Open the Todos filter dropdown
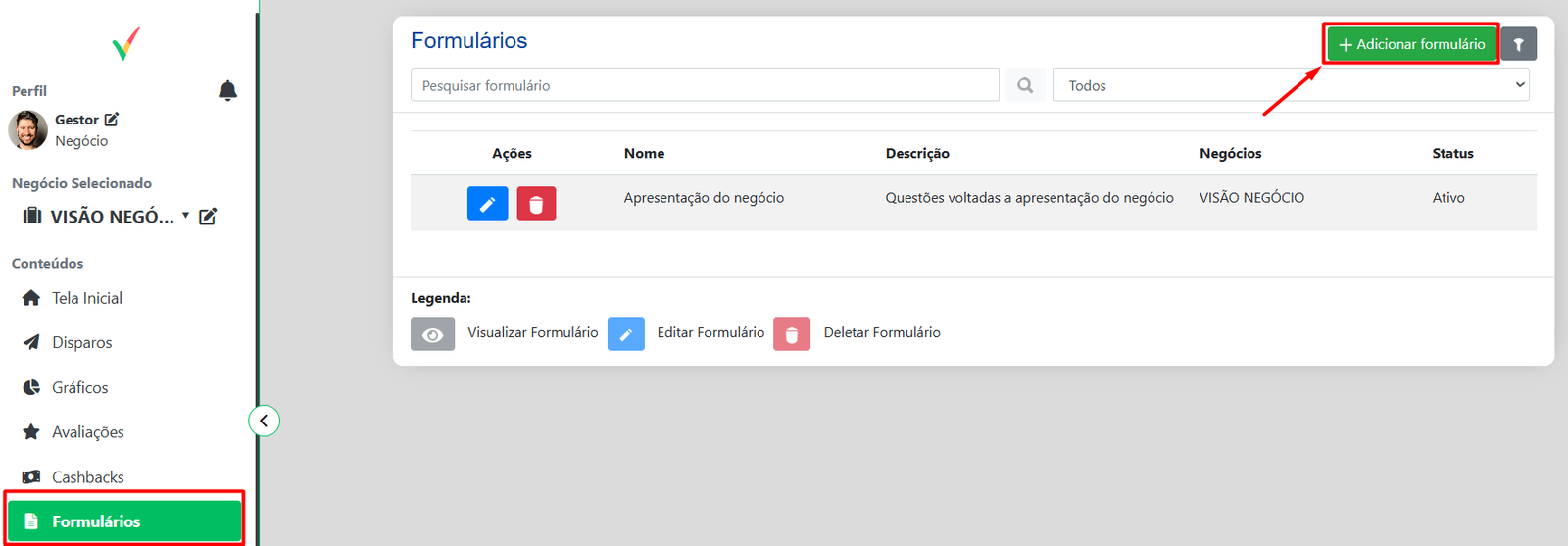 1291,85
